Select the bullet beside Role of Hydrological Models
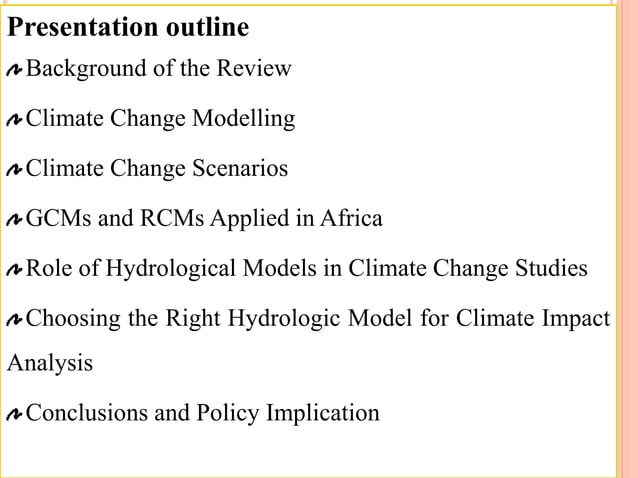This screenshot has height=478, width=638. tap(15, 270)
